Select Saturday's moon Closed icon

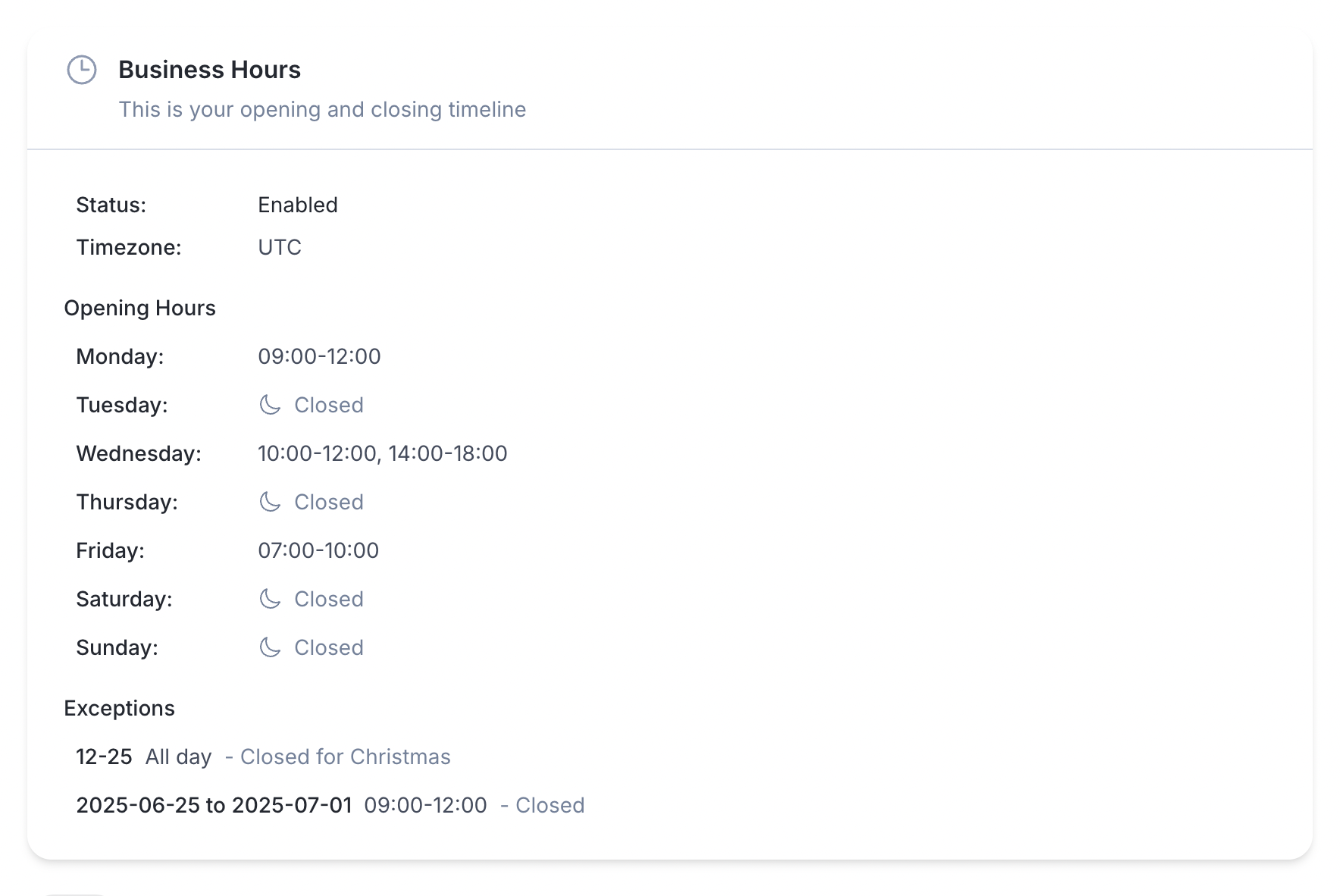click(270, 598)
